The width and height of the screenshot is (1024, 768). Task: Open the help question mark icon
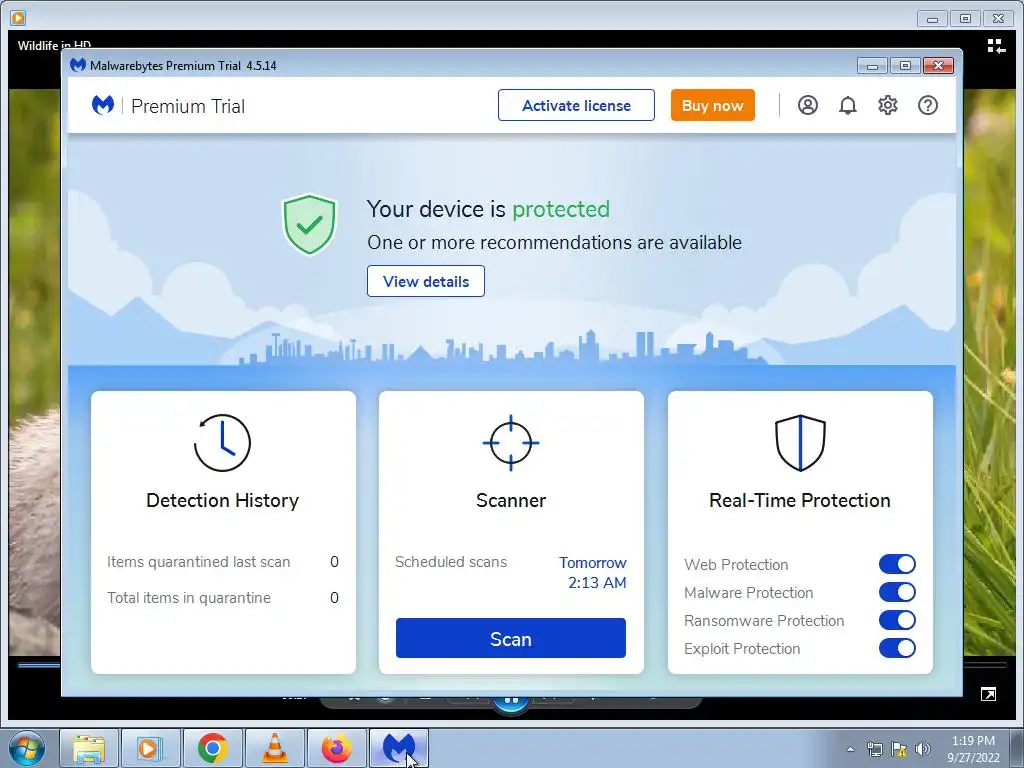pos(927,105)
